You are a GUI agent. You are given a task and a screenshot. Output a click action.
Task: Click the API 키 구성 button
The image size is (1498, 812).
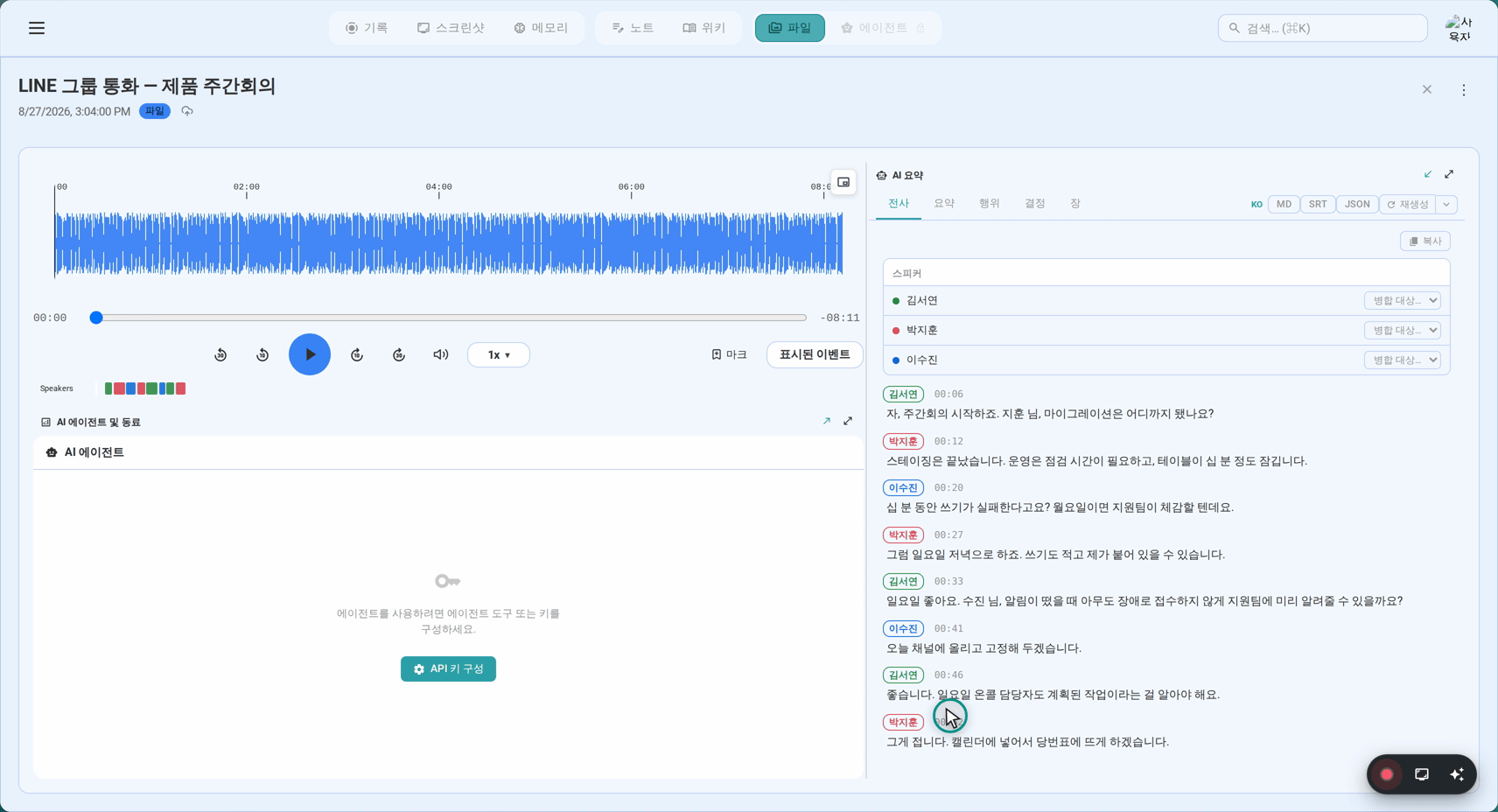click(x=448, y=668)
